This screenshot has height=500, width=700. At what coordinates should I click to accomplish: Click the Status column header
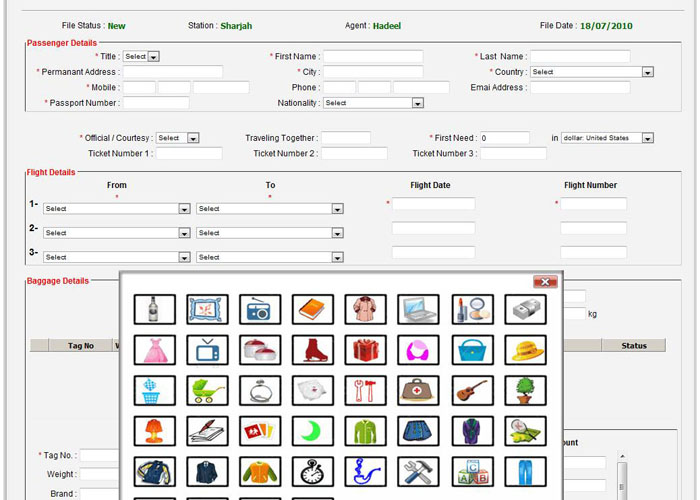tap(634, 346)
